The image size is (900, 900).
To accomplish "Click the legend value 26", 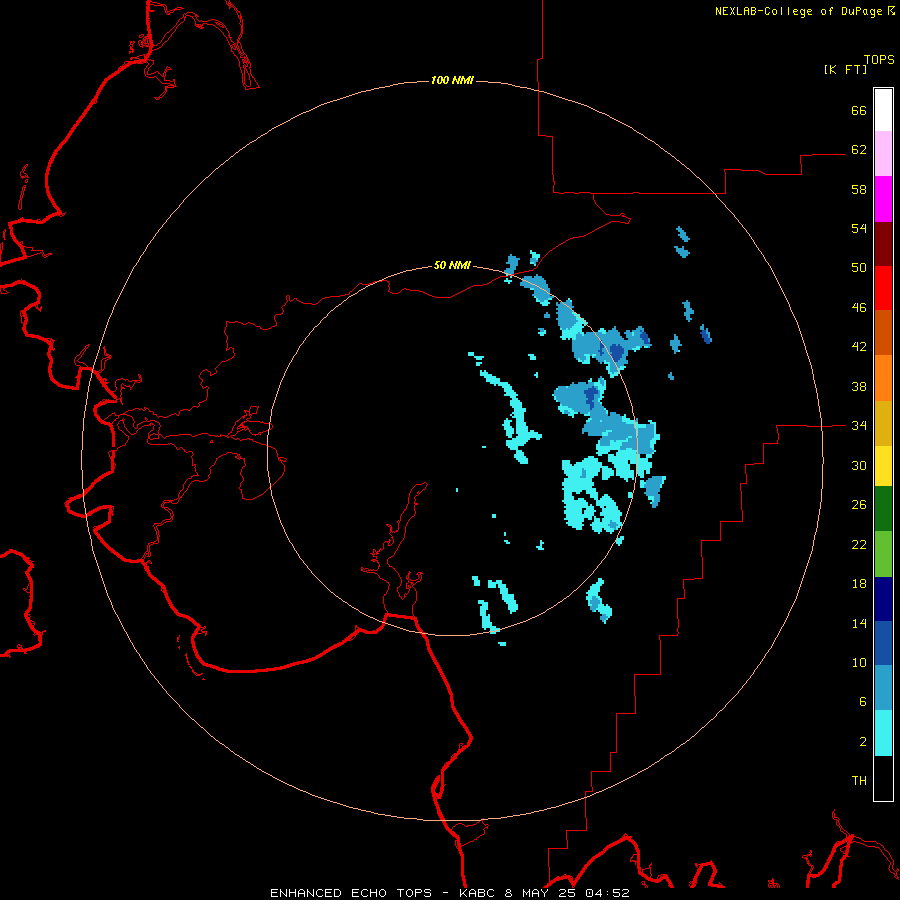I will point(859,505).
